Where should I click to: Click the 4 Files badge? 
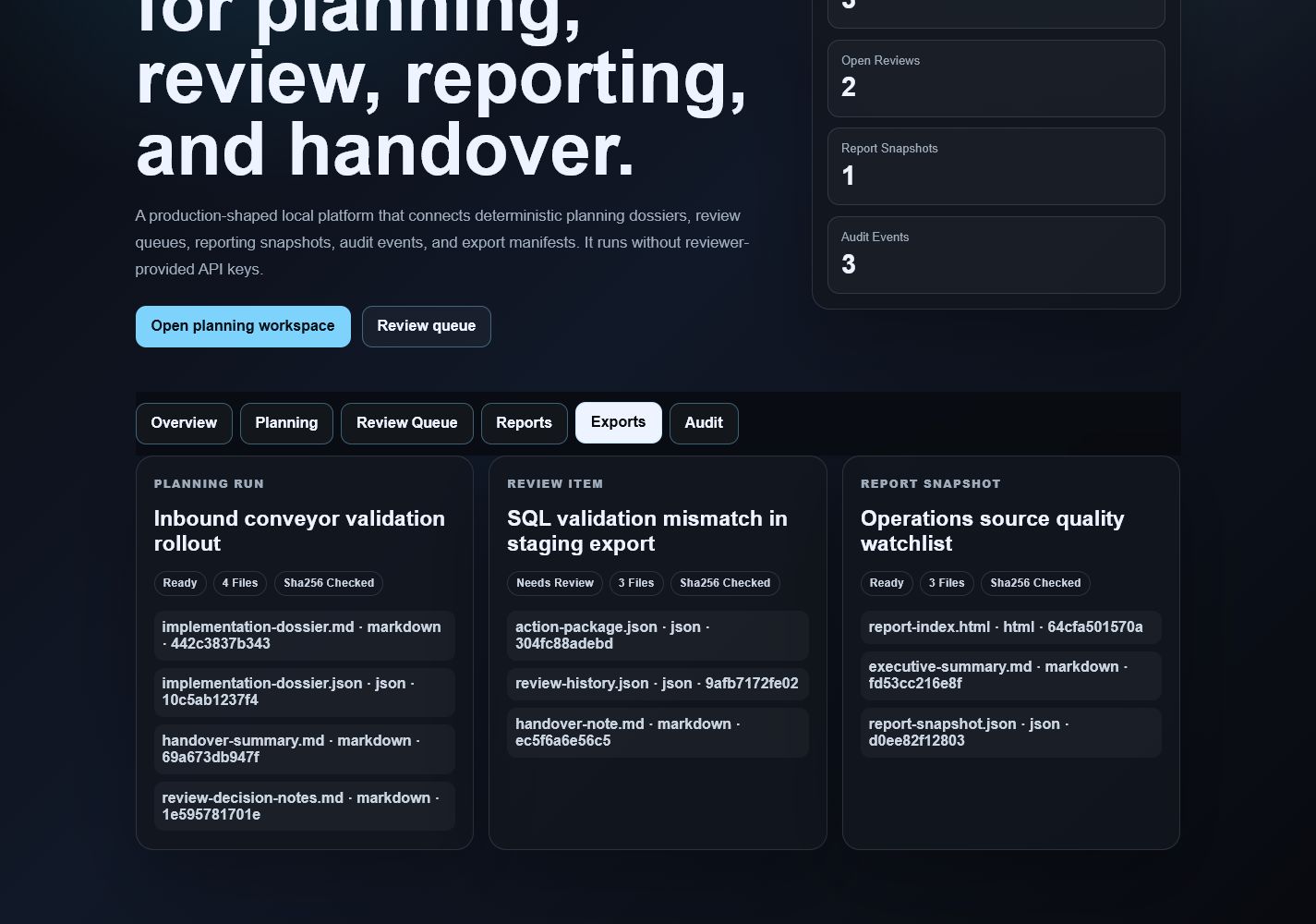pos(240,583)
